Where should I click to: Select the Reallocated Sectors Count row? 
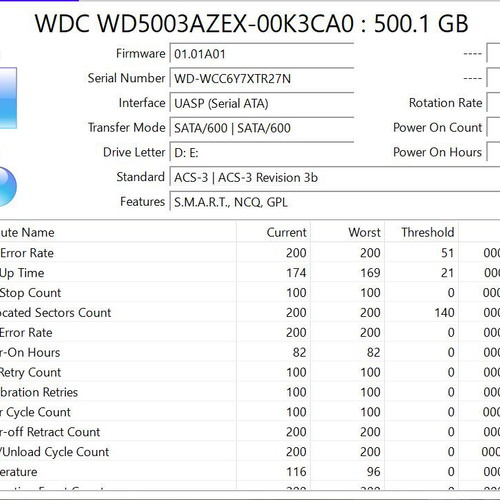pos(250,313)
